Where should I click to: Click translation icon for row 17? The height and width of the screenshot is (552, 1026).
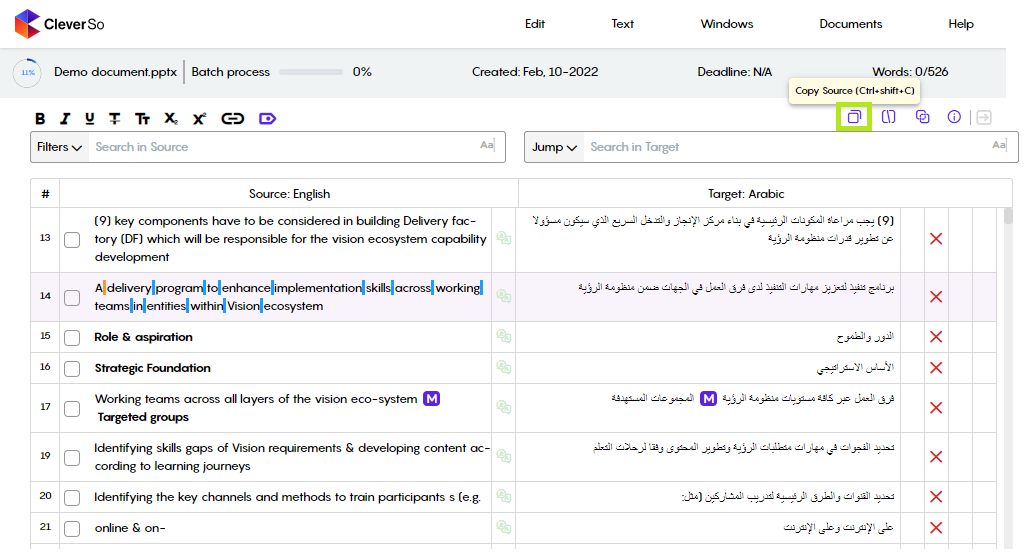503,407
